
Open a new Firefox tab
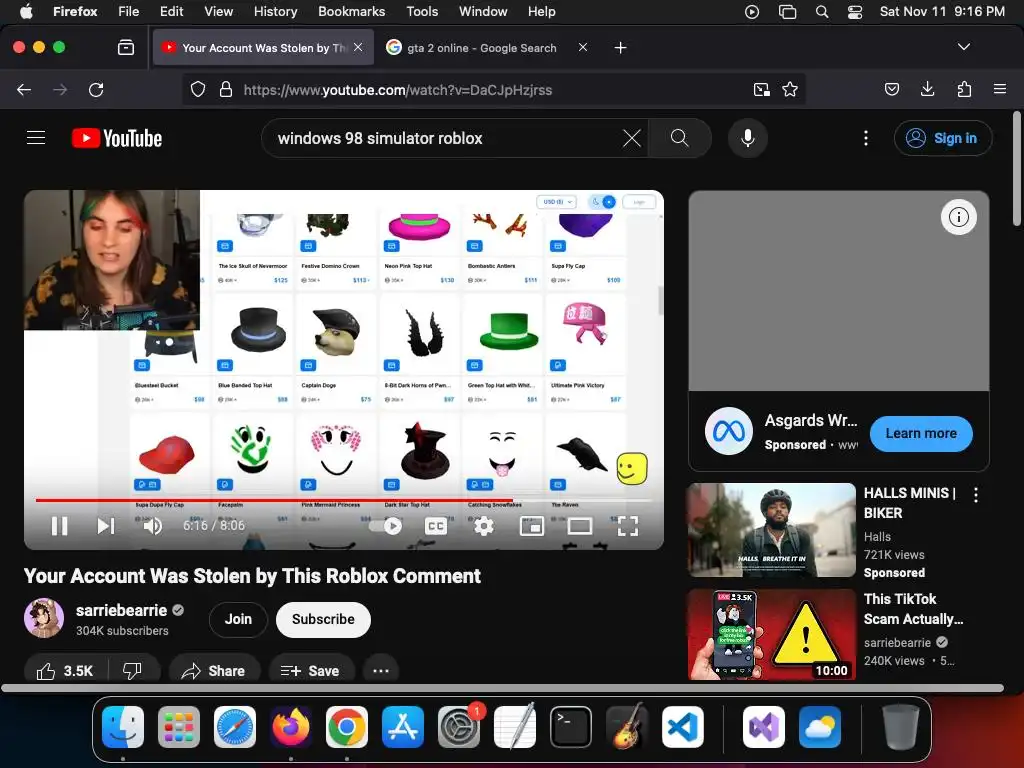coord(620,48)
